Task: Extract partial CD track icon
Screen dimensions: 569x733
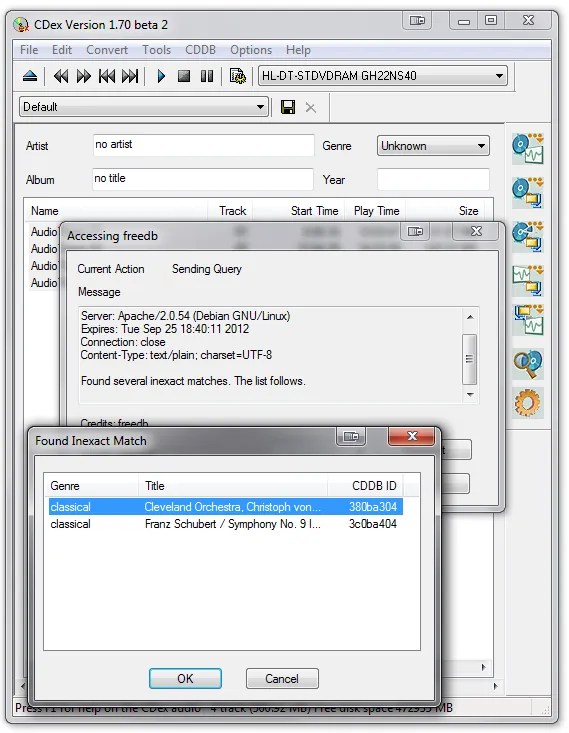Action: click(528, 237)
